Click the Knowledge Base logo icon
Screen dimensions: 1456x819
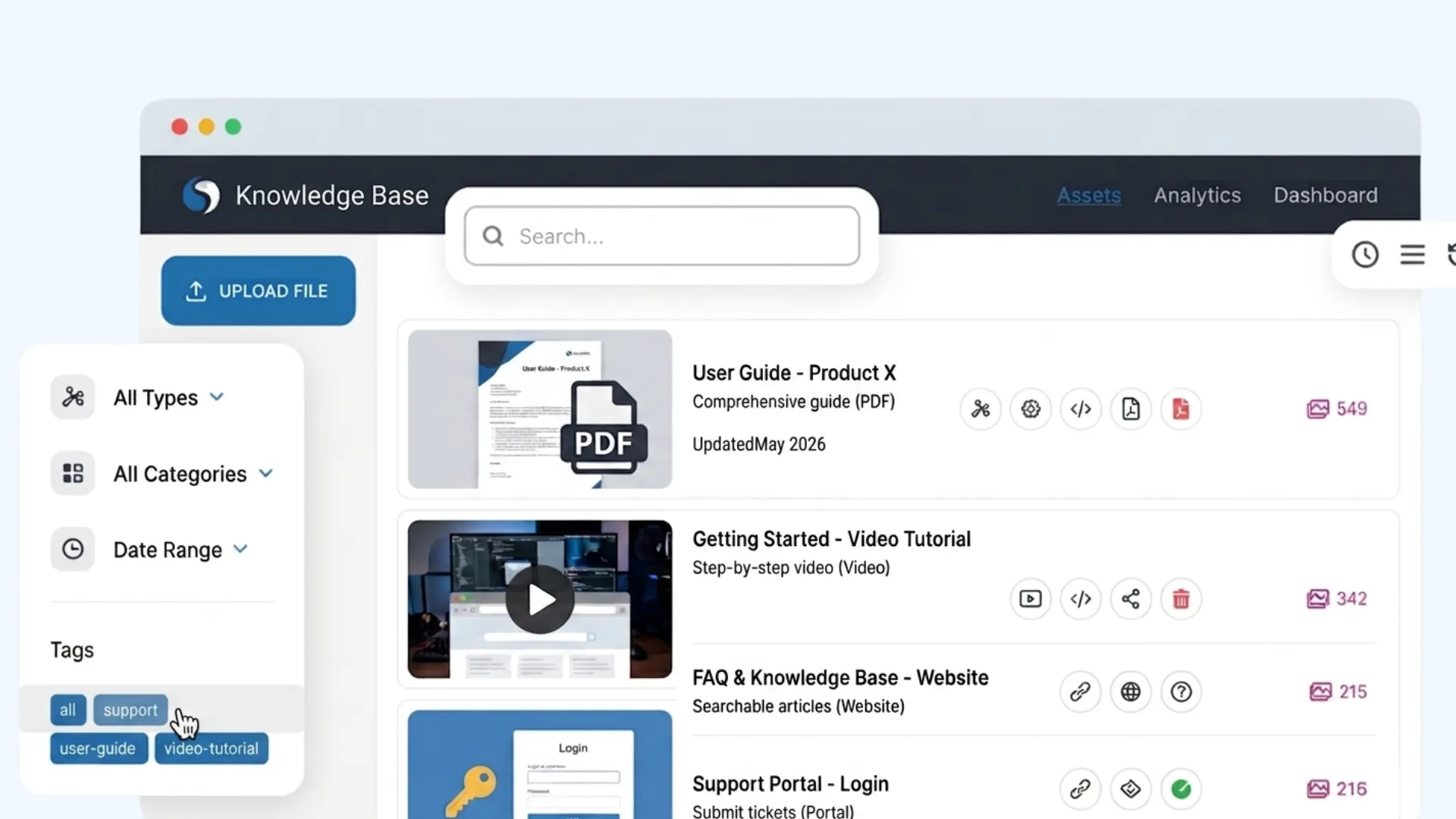click(x=201, y=196)
